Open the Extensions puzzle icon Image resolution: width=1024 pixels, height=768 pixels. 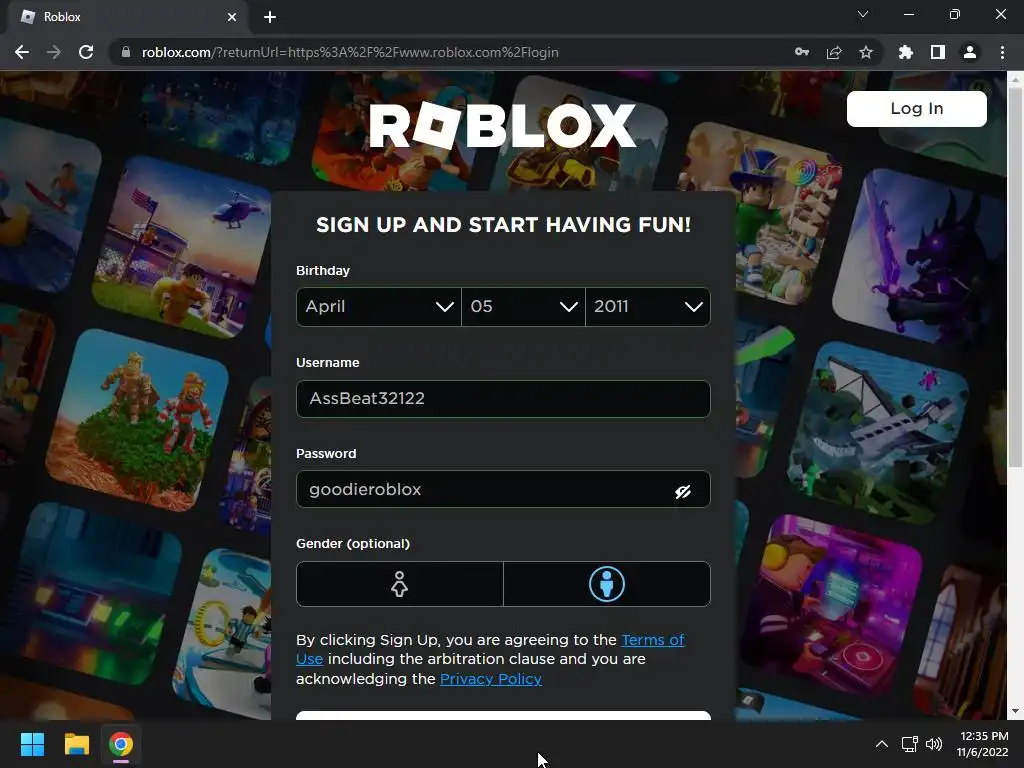tap(906, 52)
